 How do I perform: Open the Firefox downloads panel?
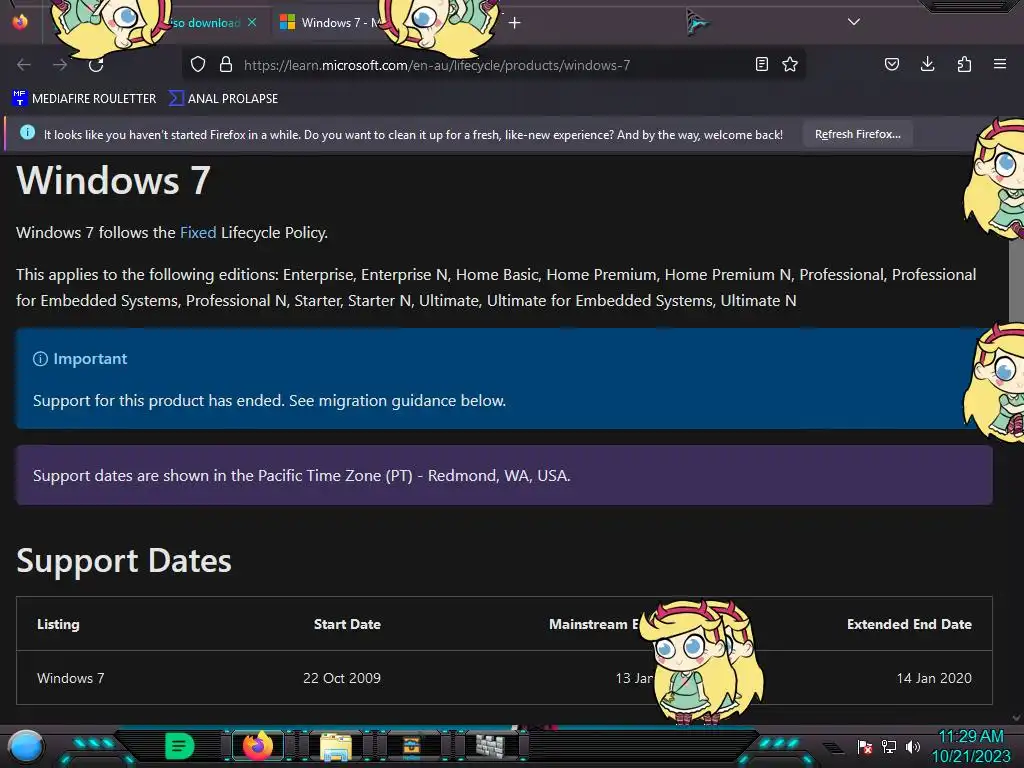click(927, 64)
